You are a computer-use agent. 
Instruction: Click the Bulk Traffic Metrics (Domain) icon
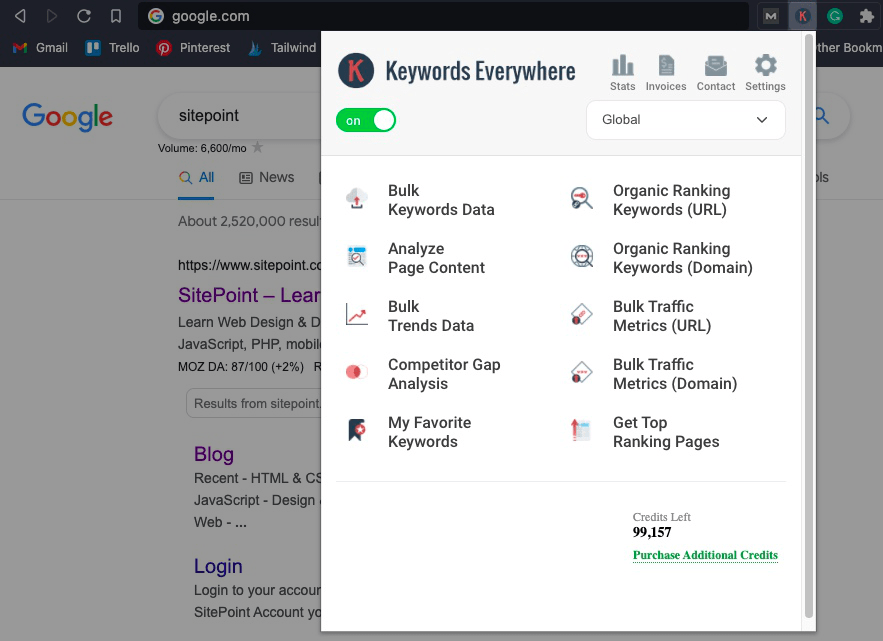tap(582, 373)
